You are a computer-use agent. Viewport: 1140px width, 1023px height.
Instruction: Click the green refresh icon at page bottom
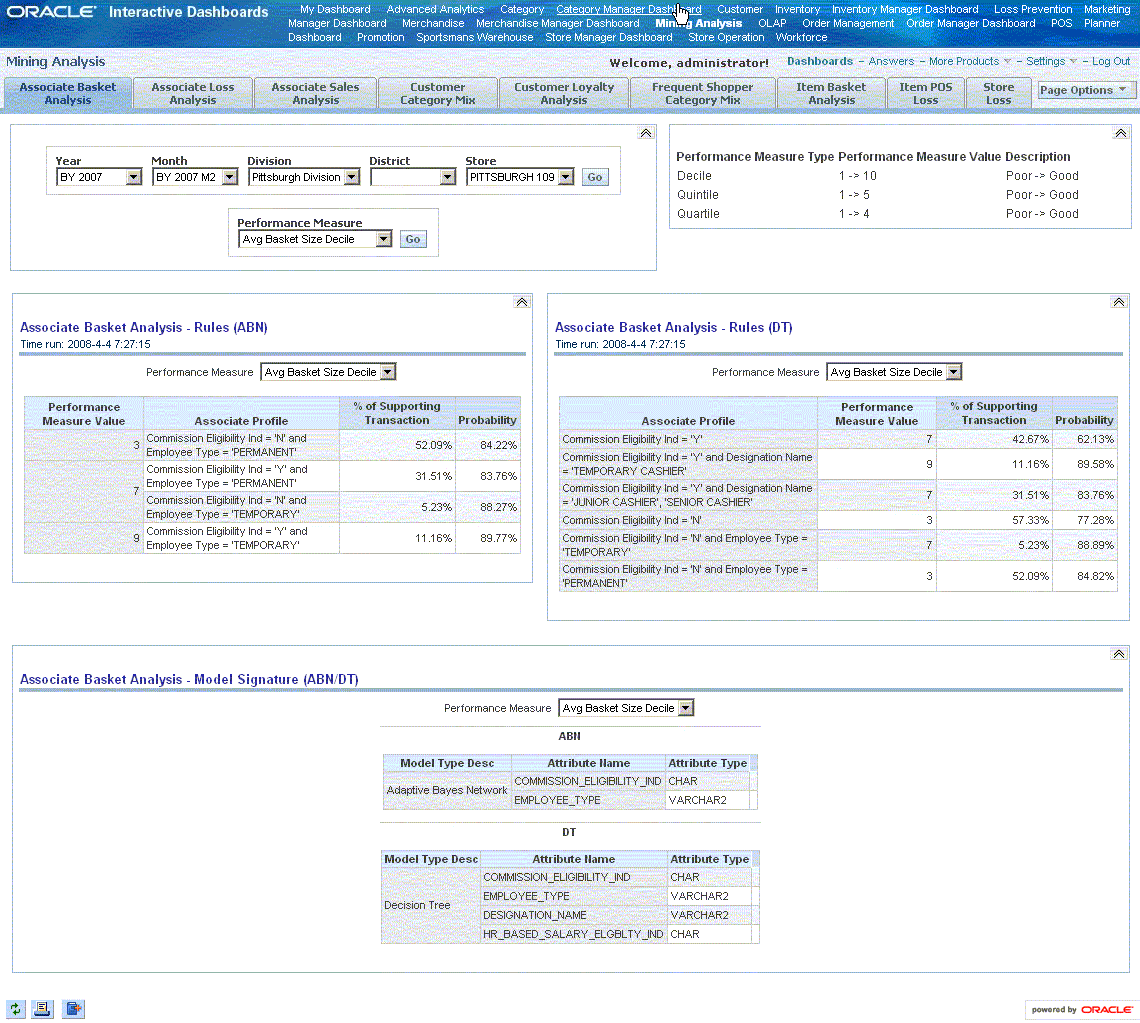15,1008
